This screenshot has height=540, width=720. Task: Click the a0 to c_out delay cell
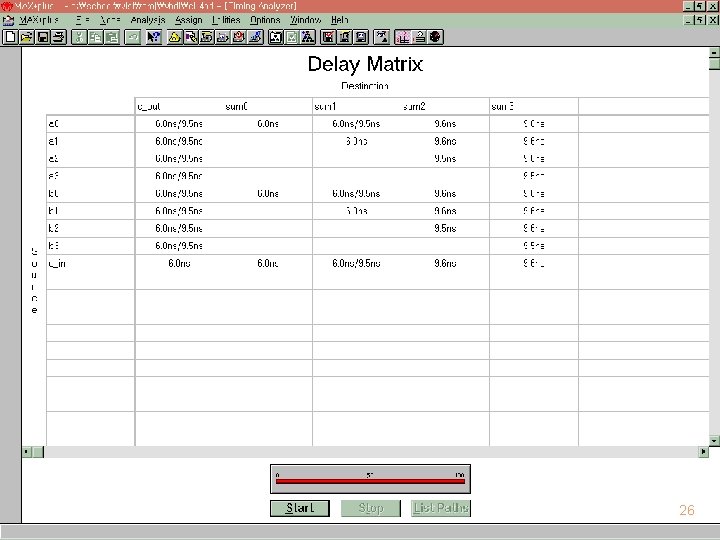[179, 124]
